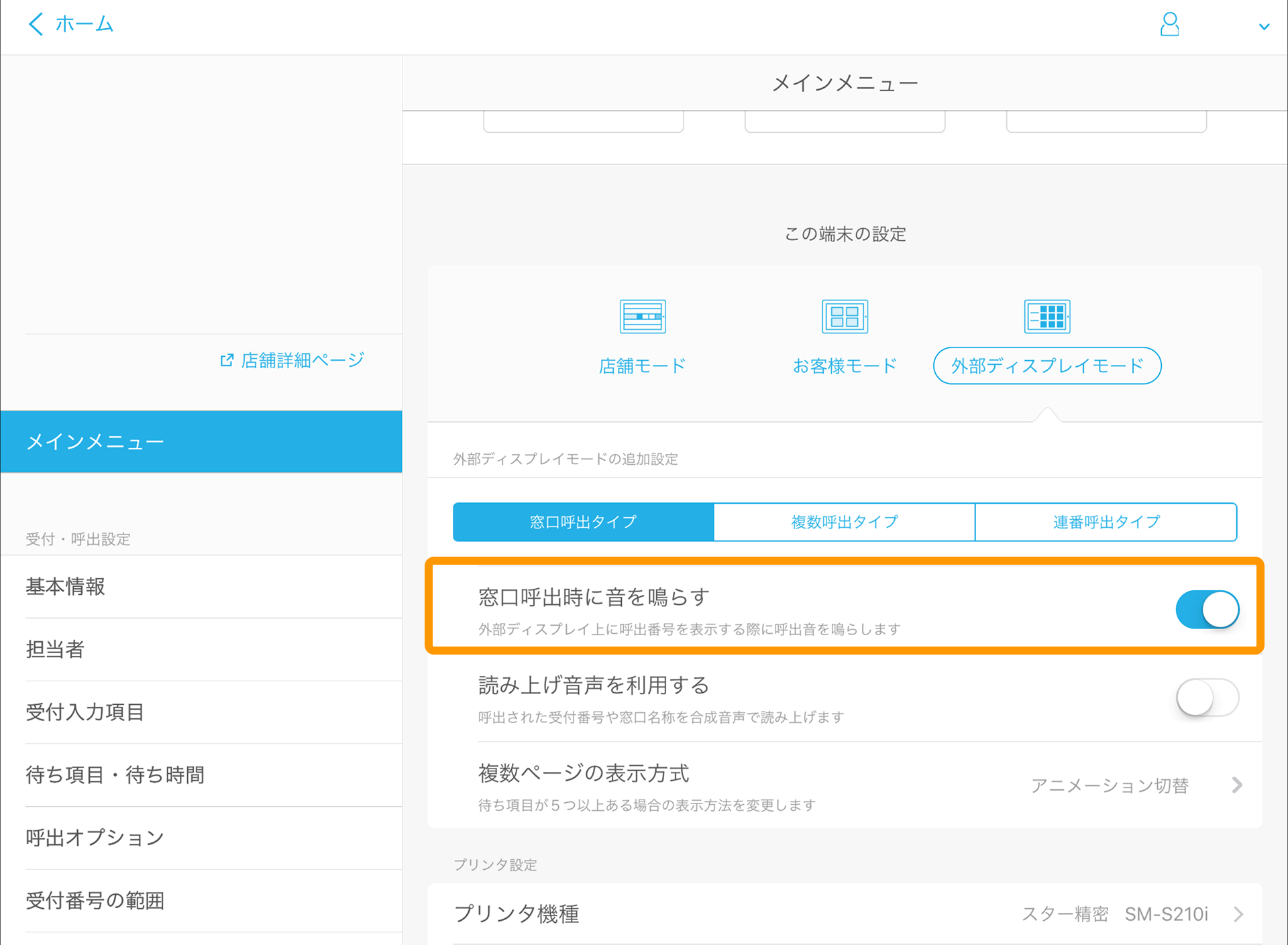
Task: Click the プリンタ設定 section label
Action: [495, 865]
